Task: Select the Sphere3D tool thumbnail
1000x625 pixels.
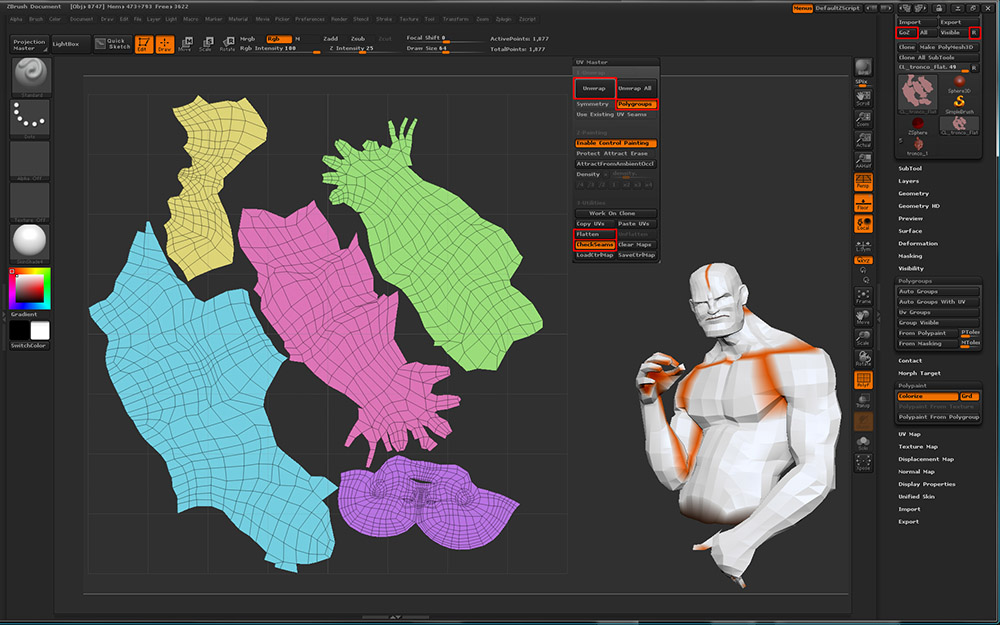Action: click(x=958, y=80)
